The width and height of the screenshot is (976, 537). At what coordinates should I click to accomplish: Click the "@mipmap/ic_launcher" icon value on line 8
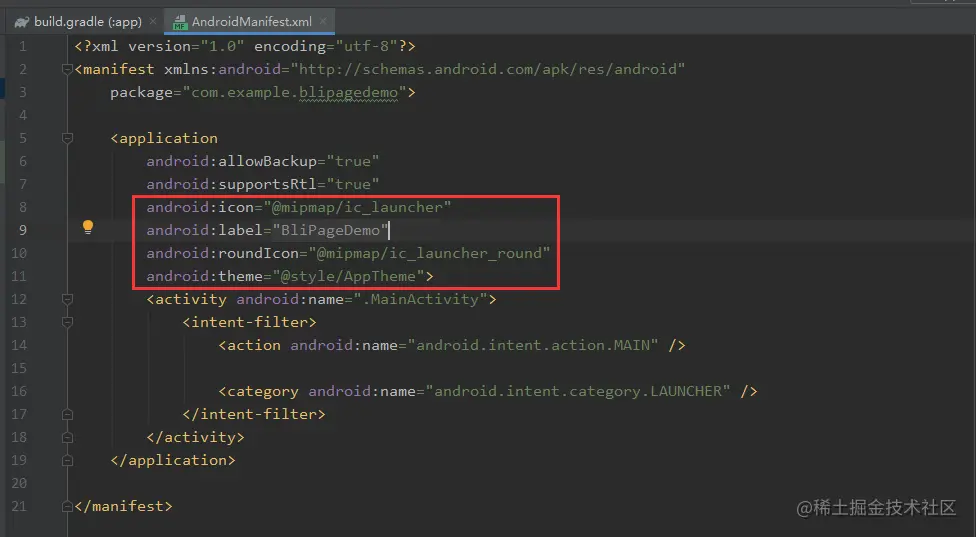click(357, 208)
